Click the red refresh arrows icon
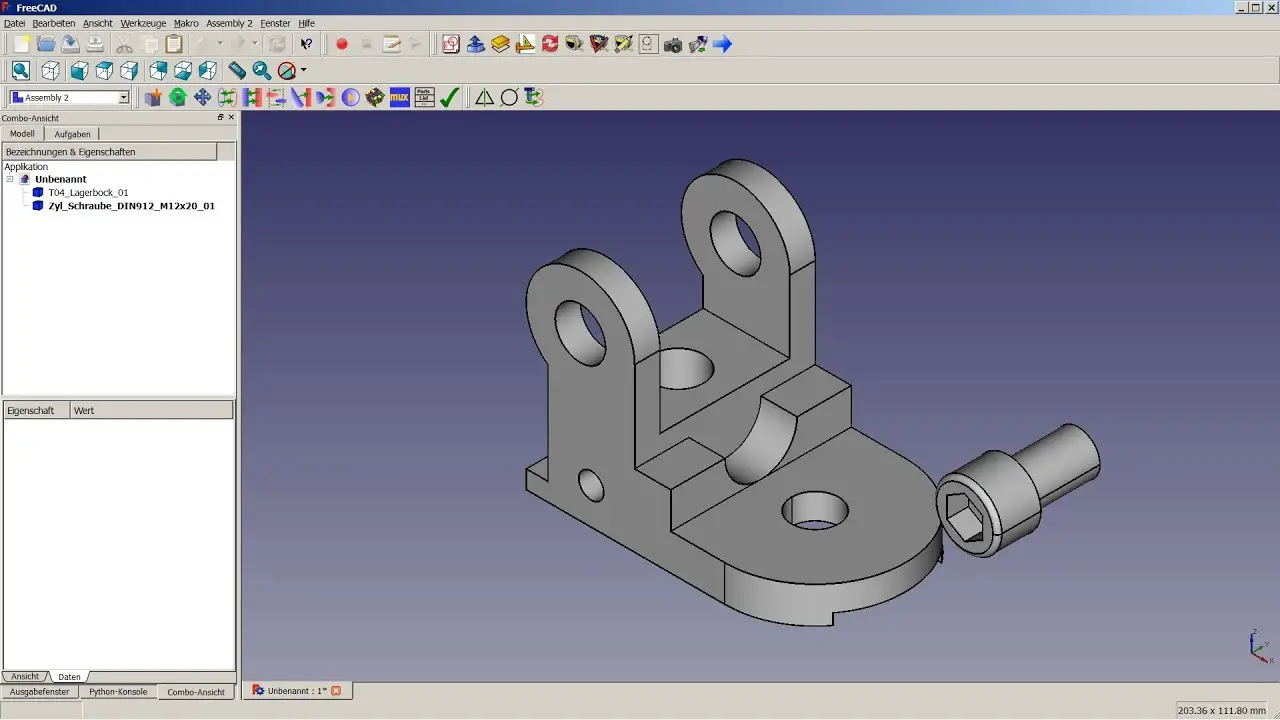1280x720 pixels. coord(550,44)
